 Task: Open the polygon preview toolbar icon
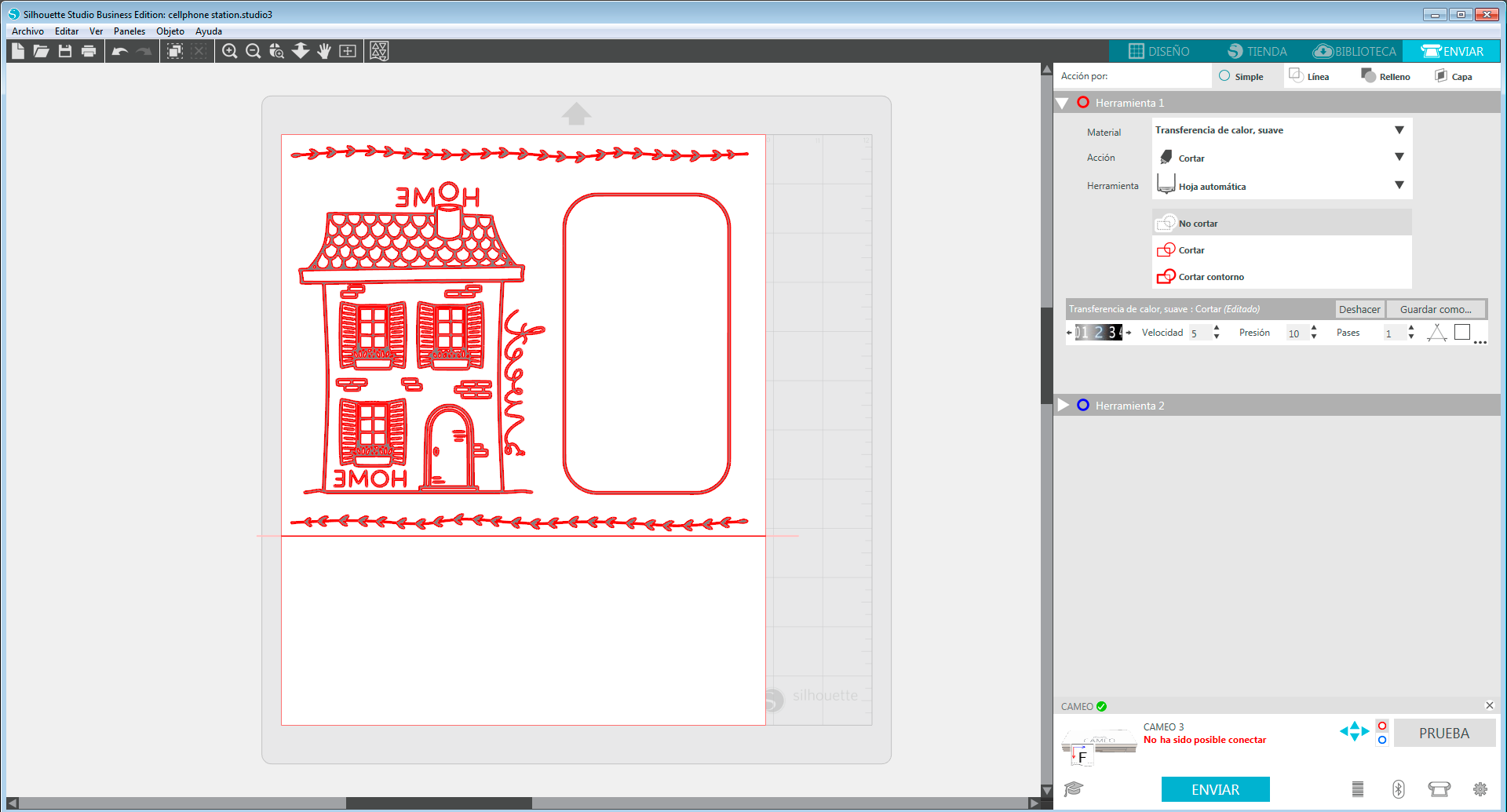point(379,51)
